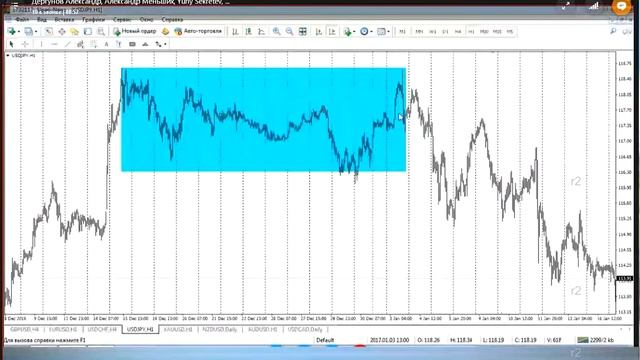The height and width of the screenshot is (360, 640).
Task: Select the Cursor arrow tool
Action: coord(11,44)
